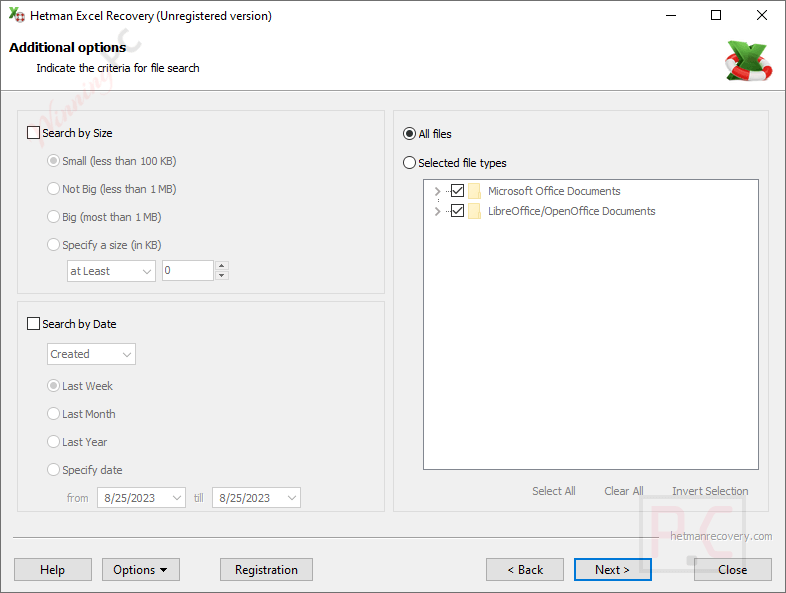Select the Last Month radio button
Image resolution: width=786 pixels, height=593 pixels.
click(53, 414)
